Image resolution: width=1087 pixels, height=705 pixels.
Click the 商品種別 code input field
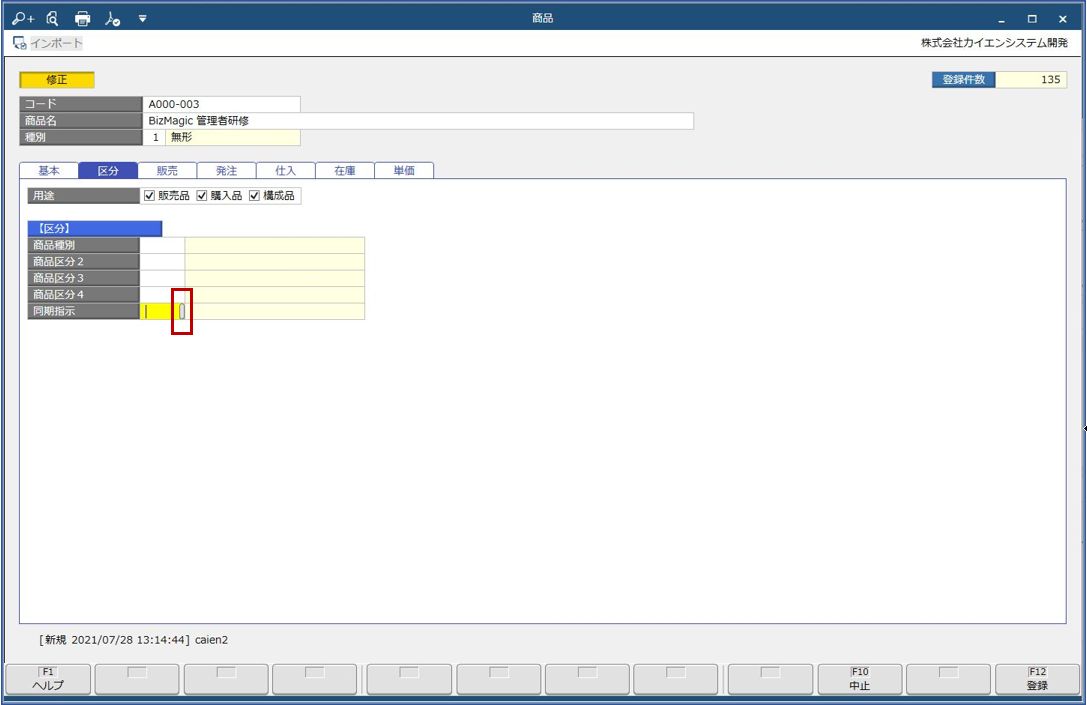click(x=162, y=245)
